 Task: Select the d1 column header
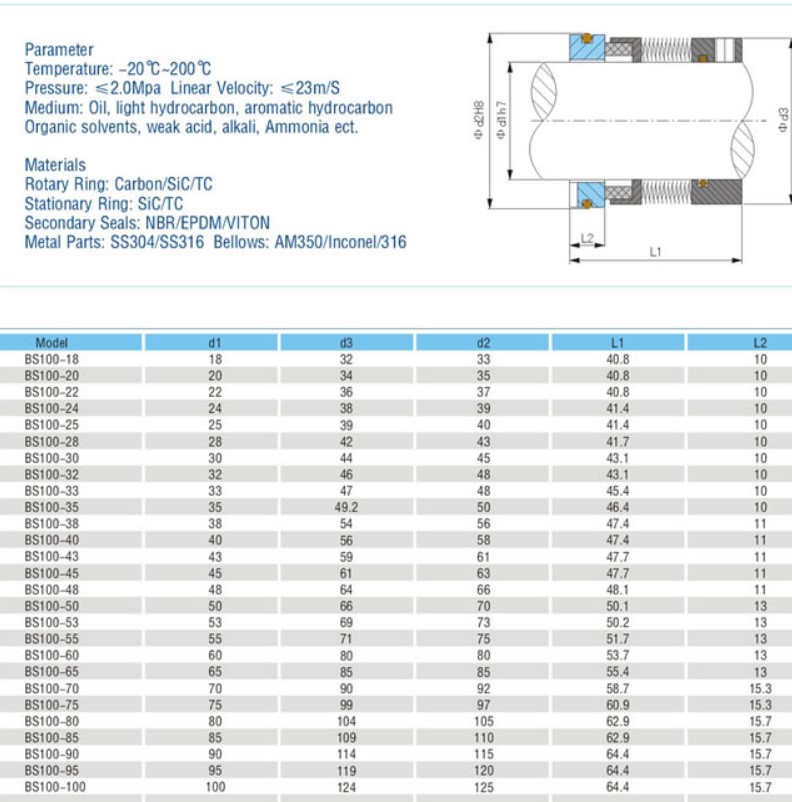(214, 343)
